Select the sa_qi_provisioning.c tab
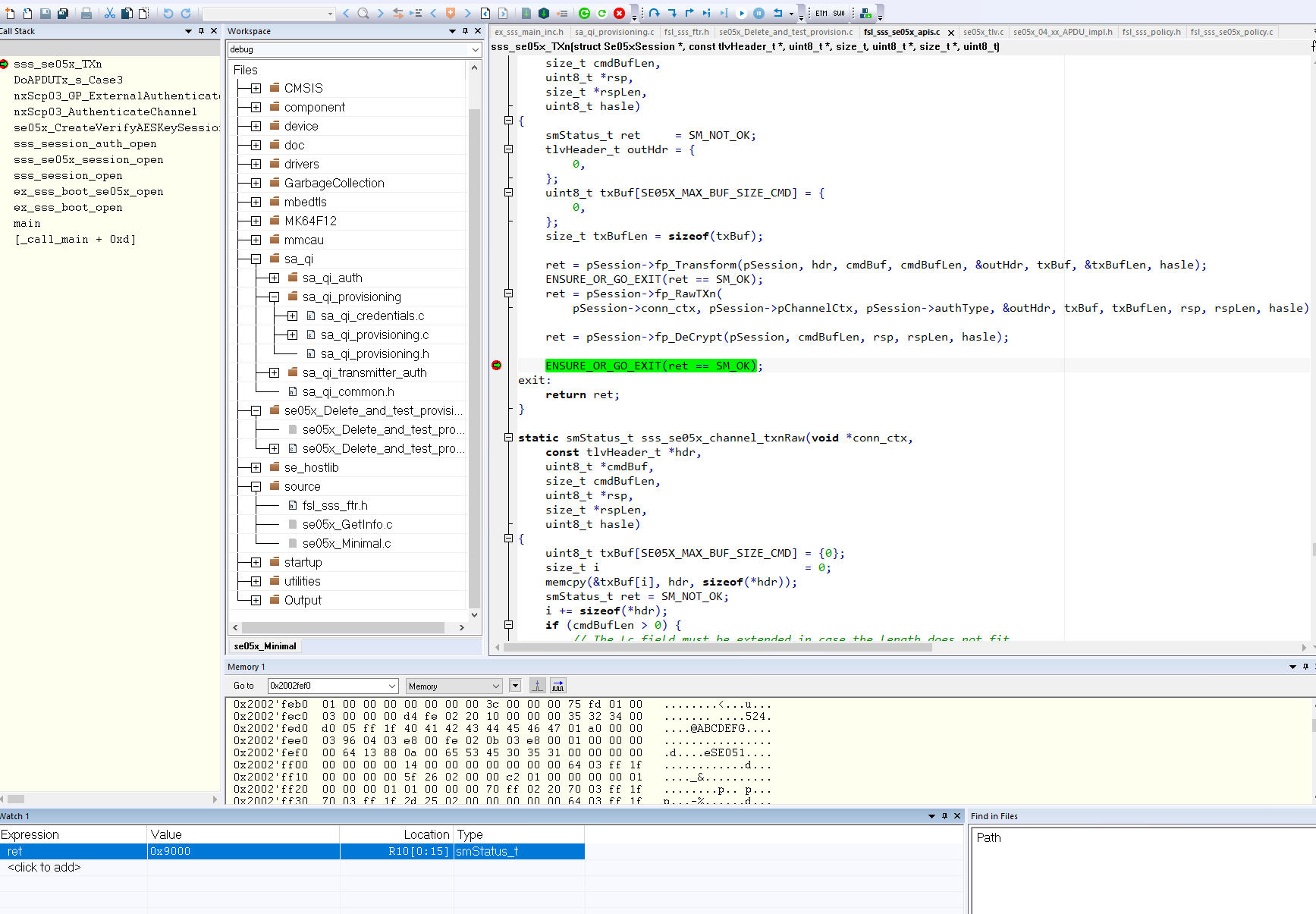Viewport: 1316px width, 914px height. (614, 32)
